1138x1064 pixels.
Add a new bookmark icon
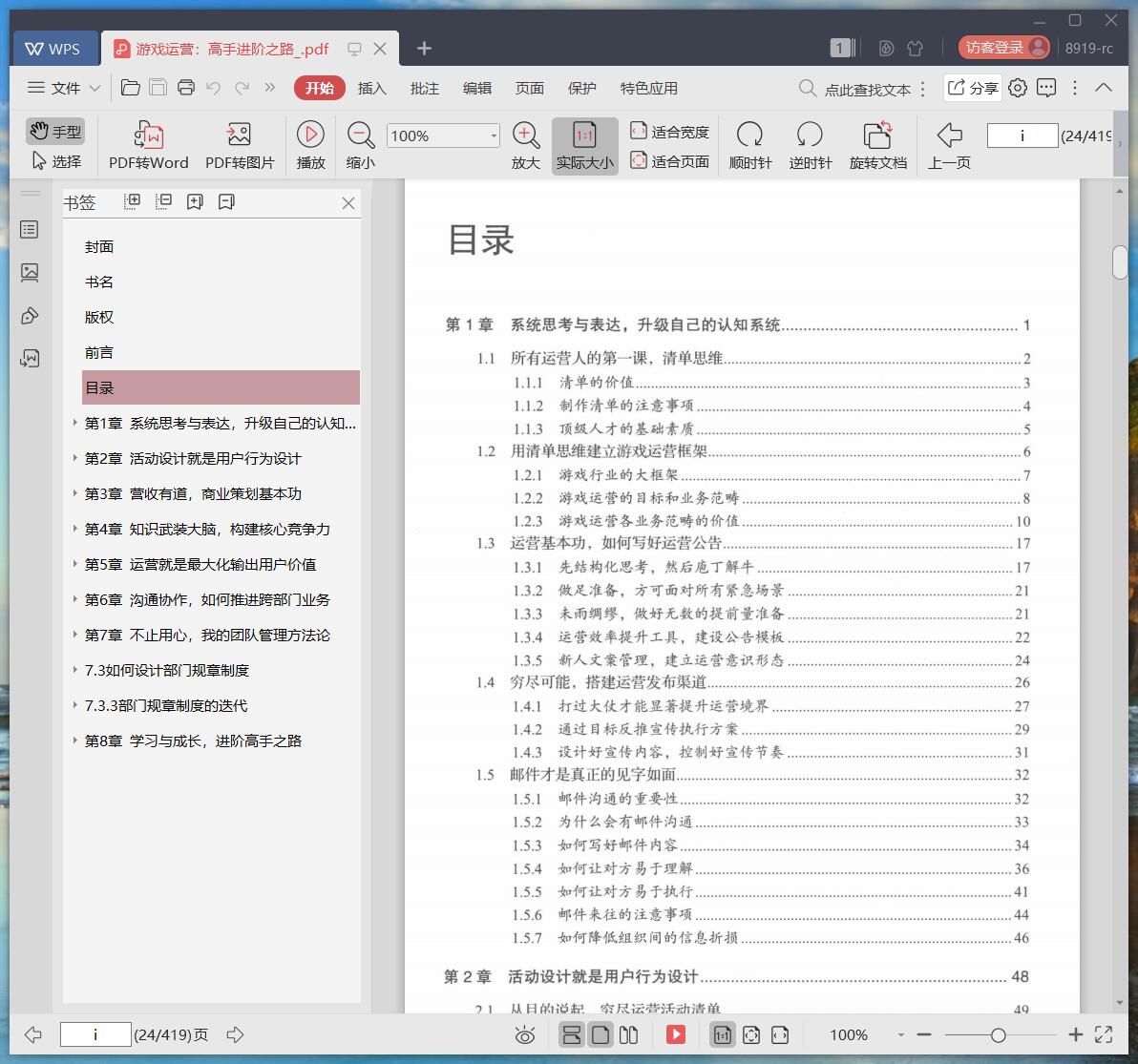195,201
